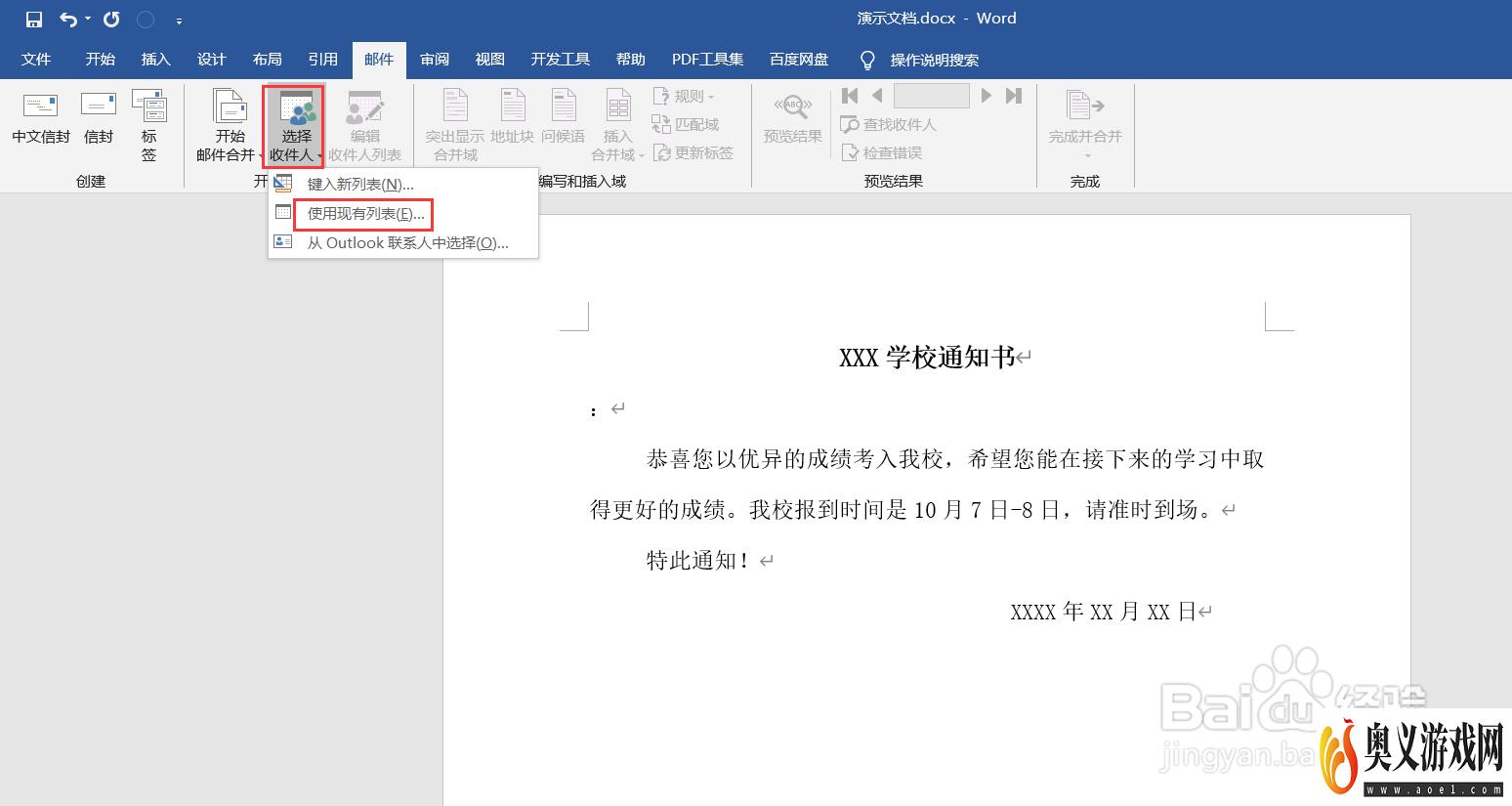Switch to the 引用 tab
Viewport: 1512px width, 806px height.
click(x=323, y=60)
